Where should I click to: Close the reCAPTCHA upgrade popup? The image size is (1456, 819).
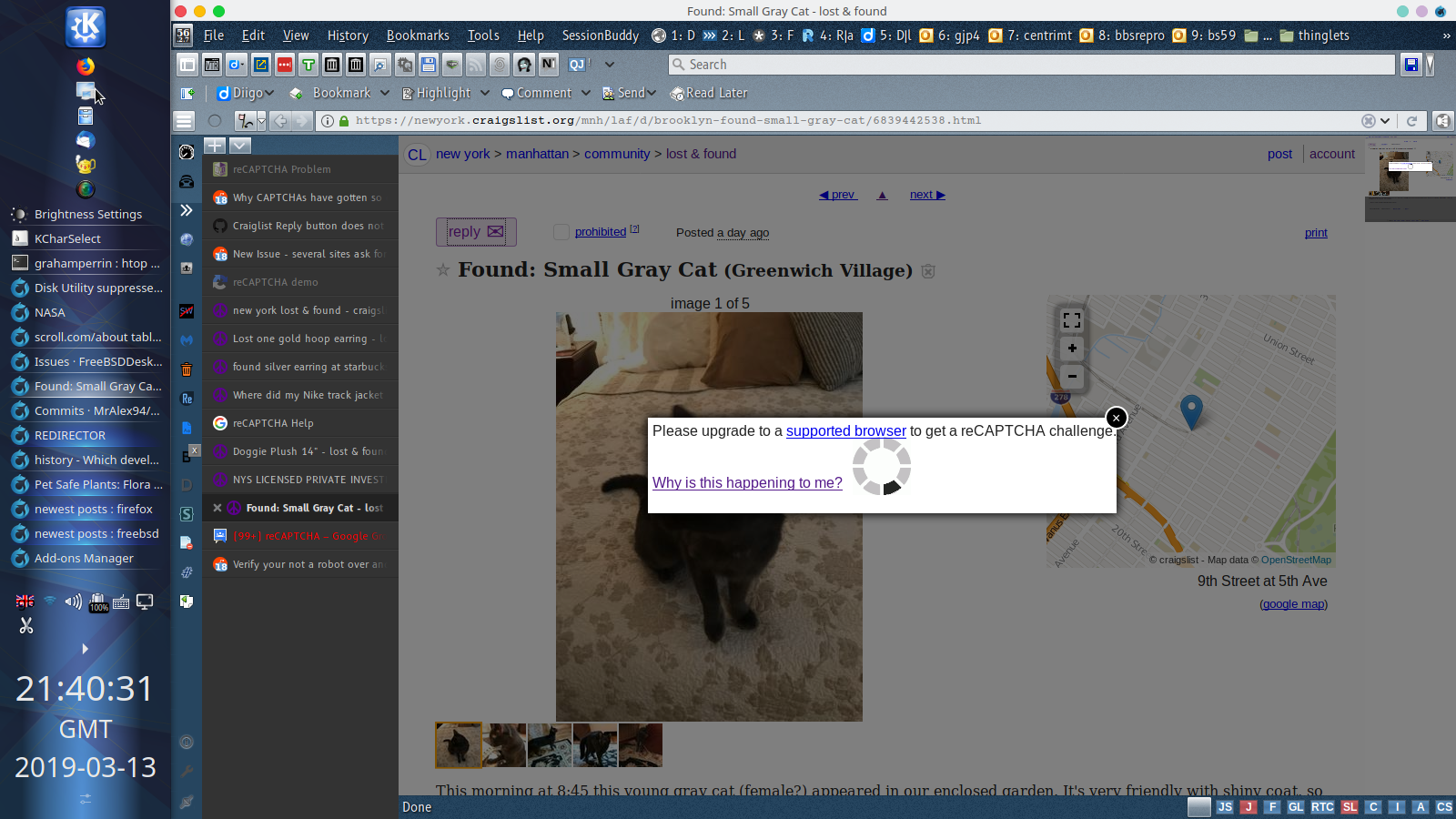[x=1117, y=418]
